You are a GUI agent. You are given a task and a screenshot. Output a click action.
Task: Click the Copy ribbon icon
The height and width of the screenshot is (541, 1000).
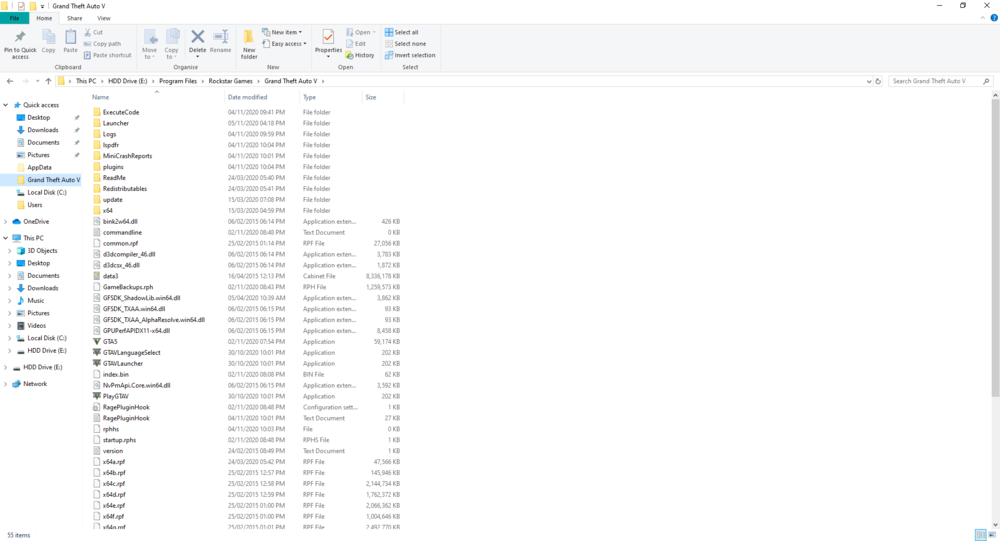[x=48, y=37]
